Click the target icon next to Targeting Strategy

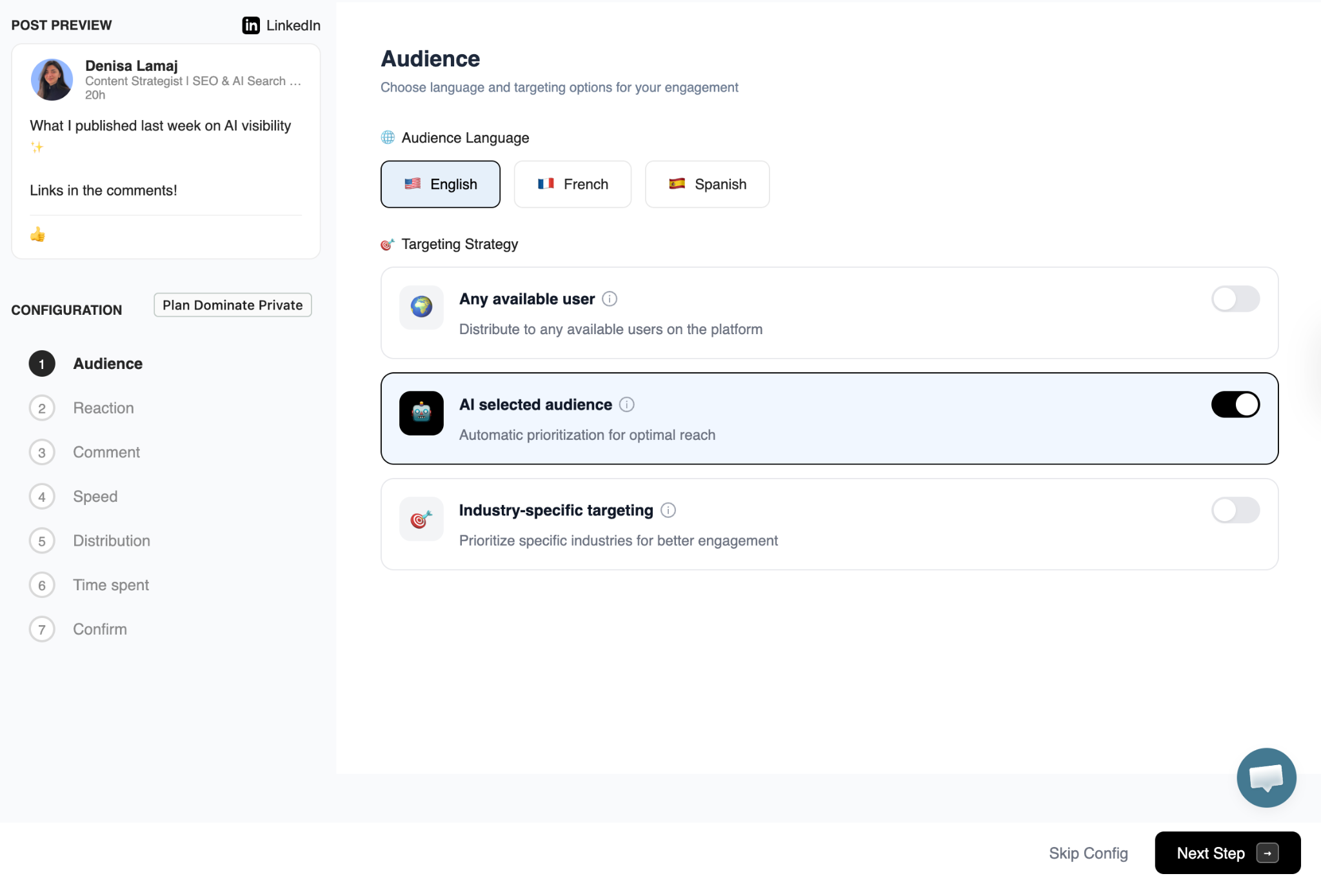tap(387, 244)
